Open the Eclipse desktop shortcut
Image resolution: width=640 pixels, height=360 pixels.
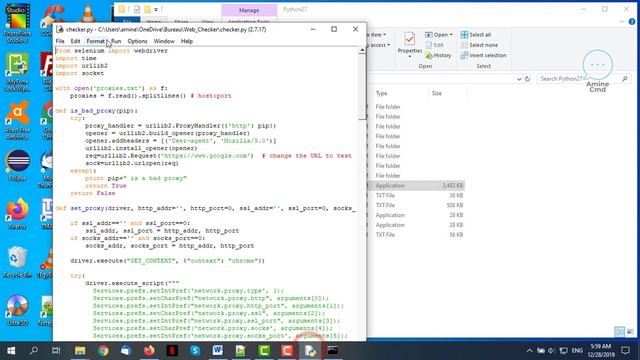pyautogui.click(x=18, y=166)
